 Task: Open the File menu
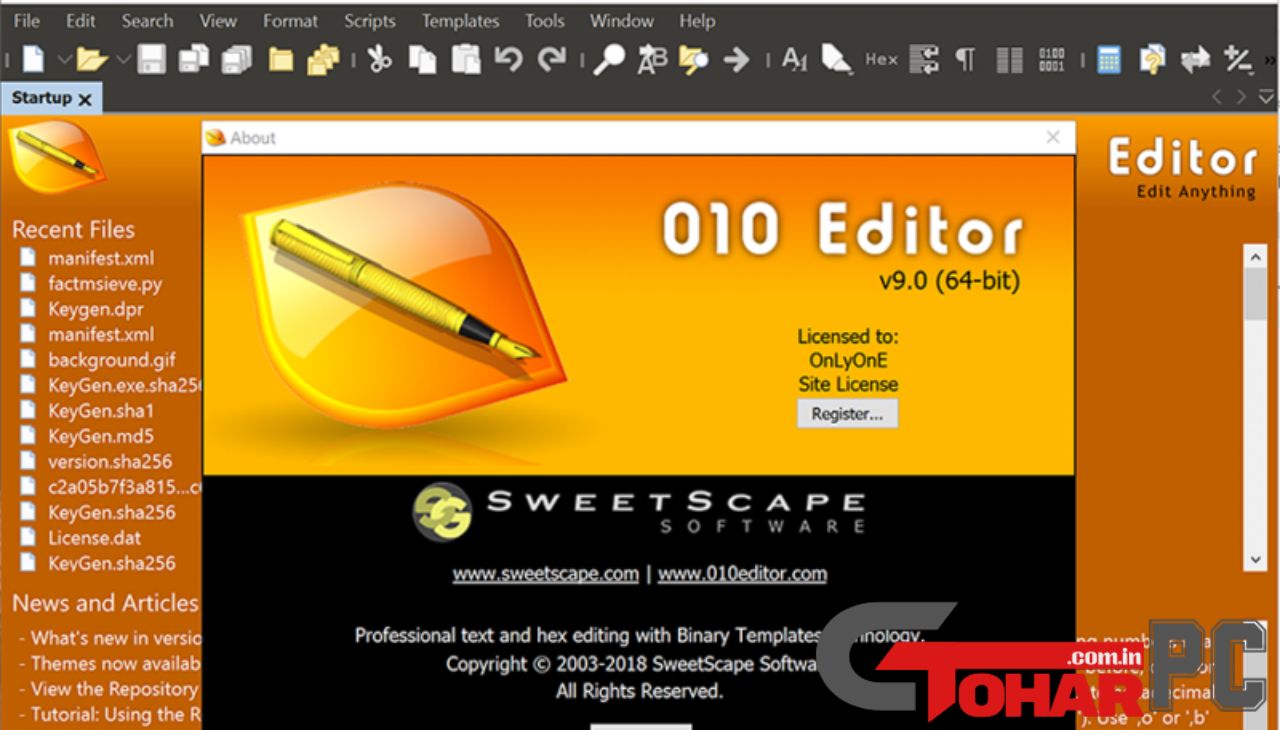[27, 20]
